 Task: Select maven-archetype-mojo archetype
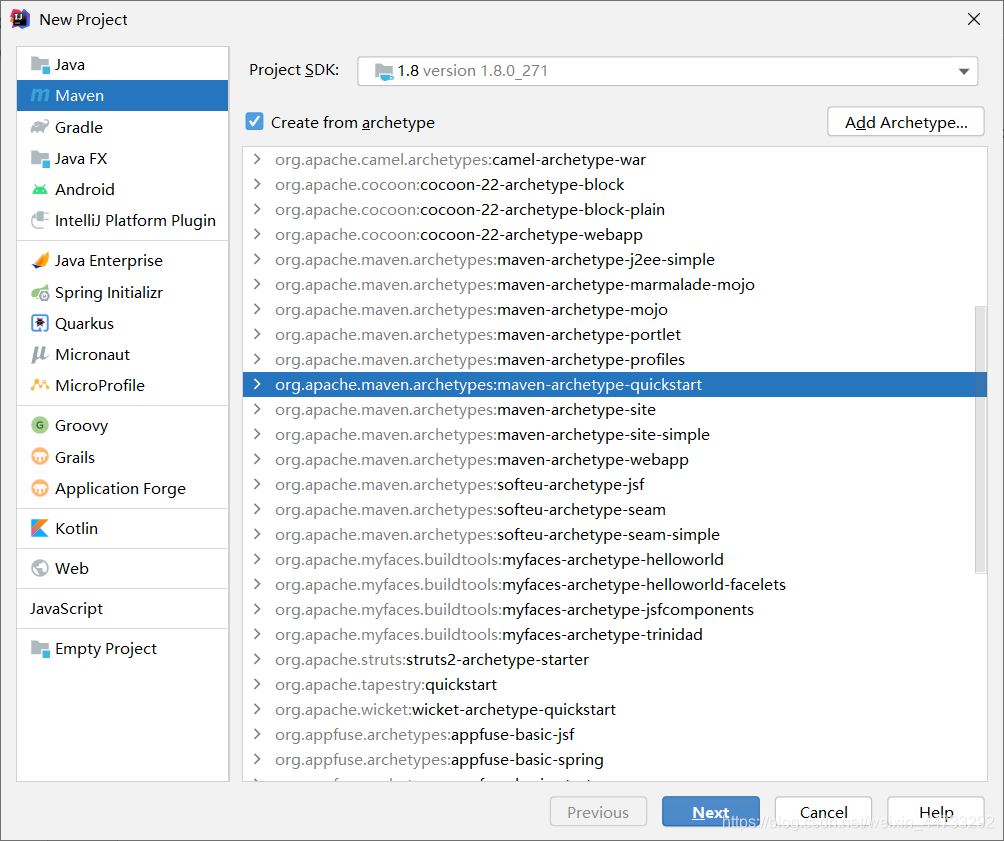click(x=615, y=309)
